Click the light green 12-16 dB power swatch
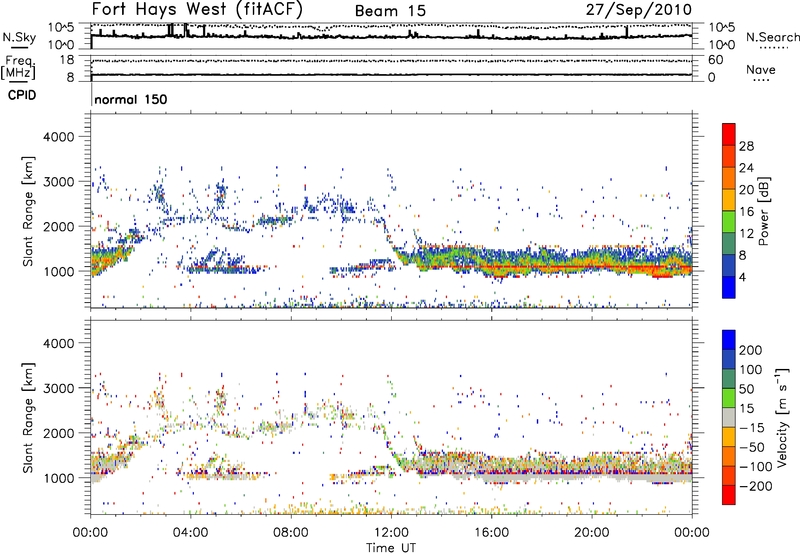This screenshot has height=554, width=800. (x=729, y=222)
